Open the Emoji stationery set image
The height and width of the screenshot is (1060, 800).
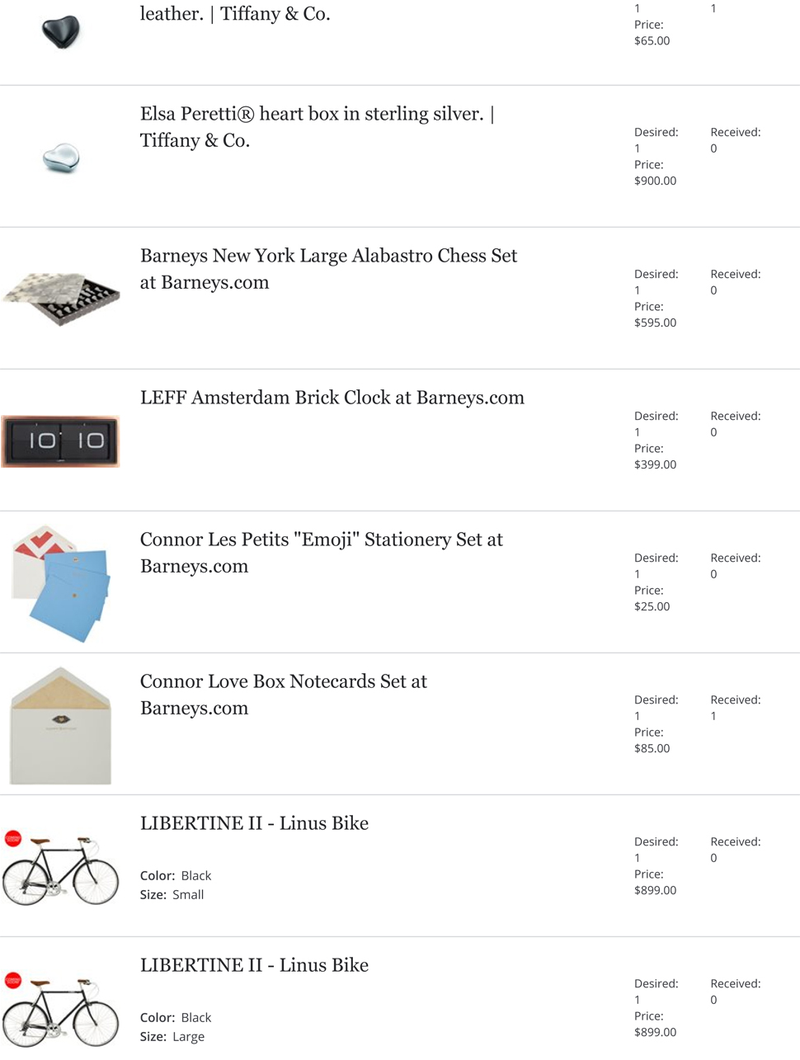click(61, 583)
